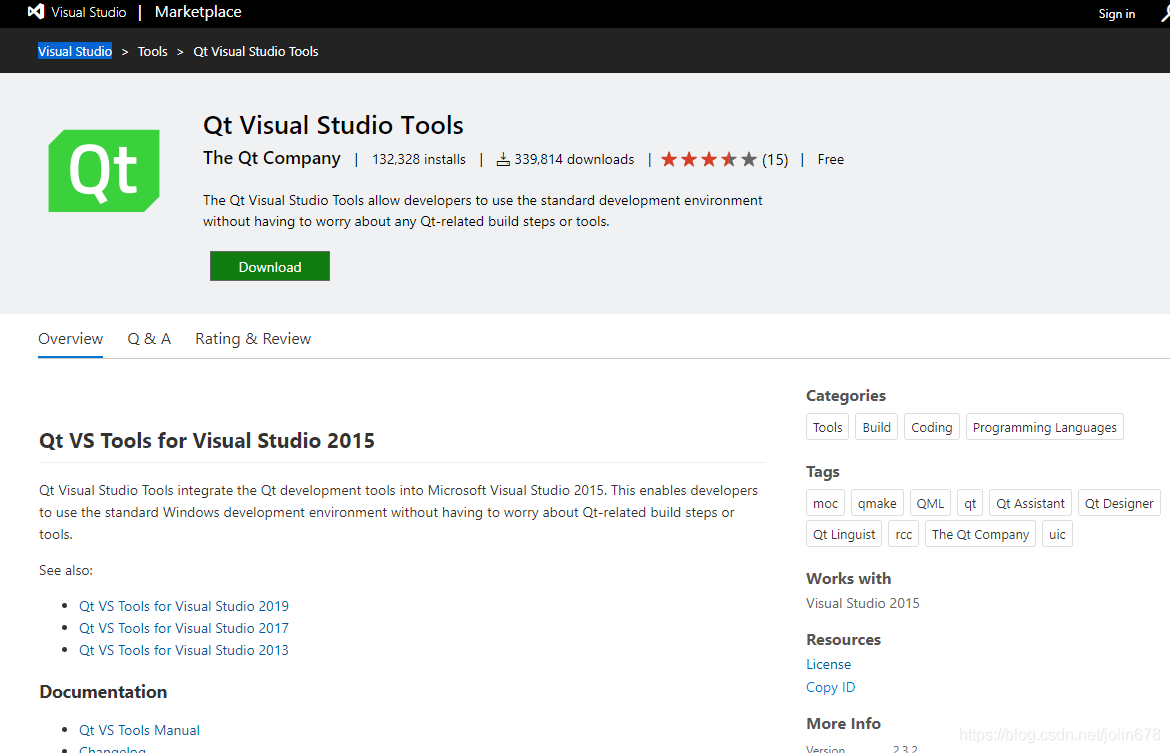Image resolution: width=1170 pixels, height=753 pixels.
Task: Click the Copy ID link
Action: pos(830,687)
